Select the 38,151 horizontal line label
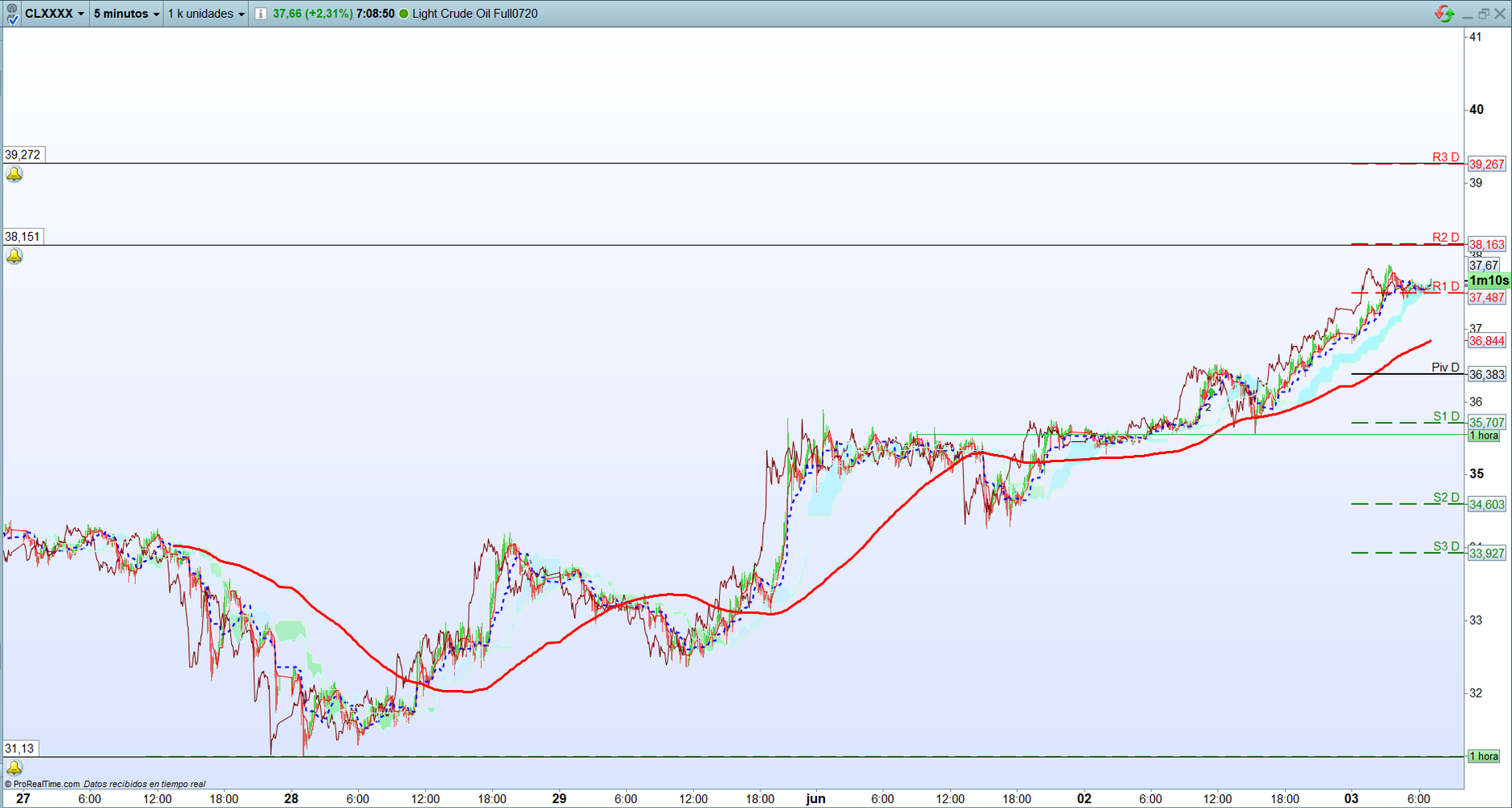The height and width of the screenshot is (808, 1512). (x=23, y=237)
